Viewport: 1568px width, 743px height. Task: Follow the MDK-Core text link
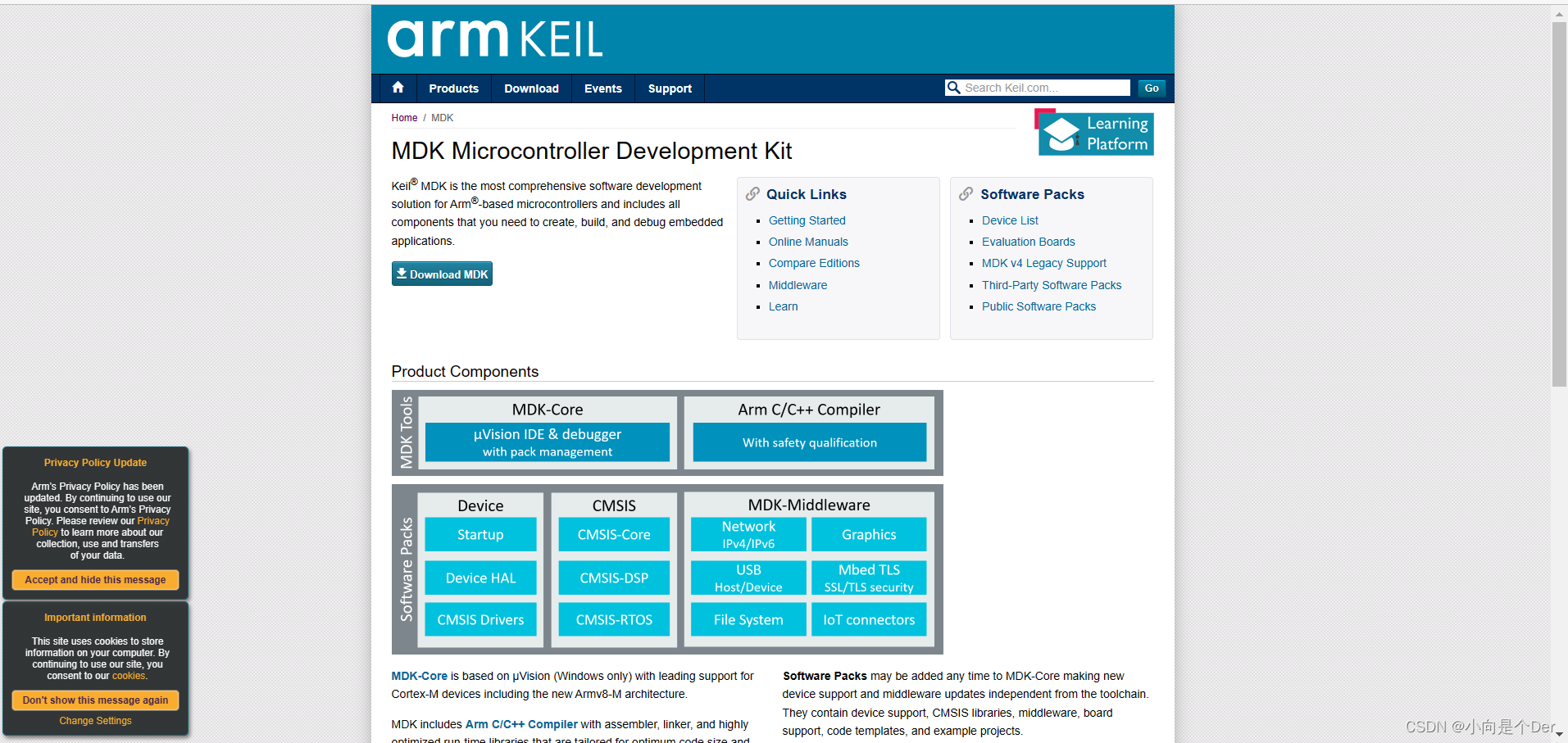(419, 676)
